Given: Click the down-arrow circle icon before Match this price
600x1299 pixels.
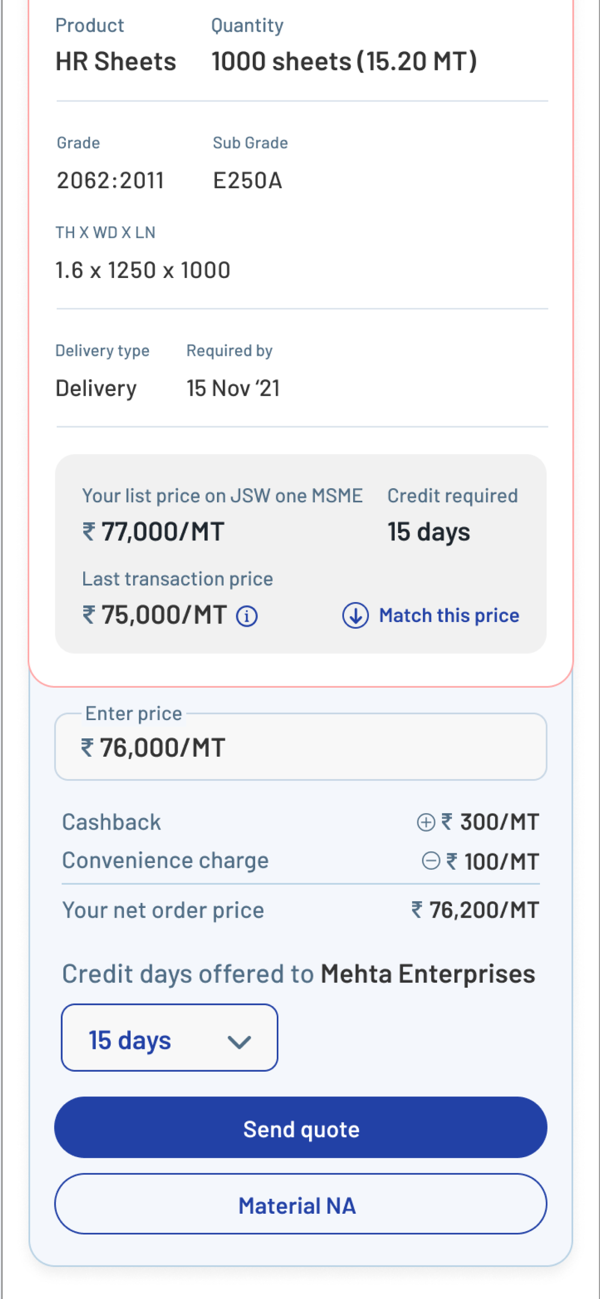Looking at the screenshot, I should point(355,616).
